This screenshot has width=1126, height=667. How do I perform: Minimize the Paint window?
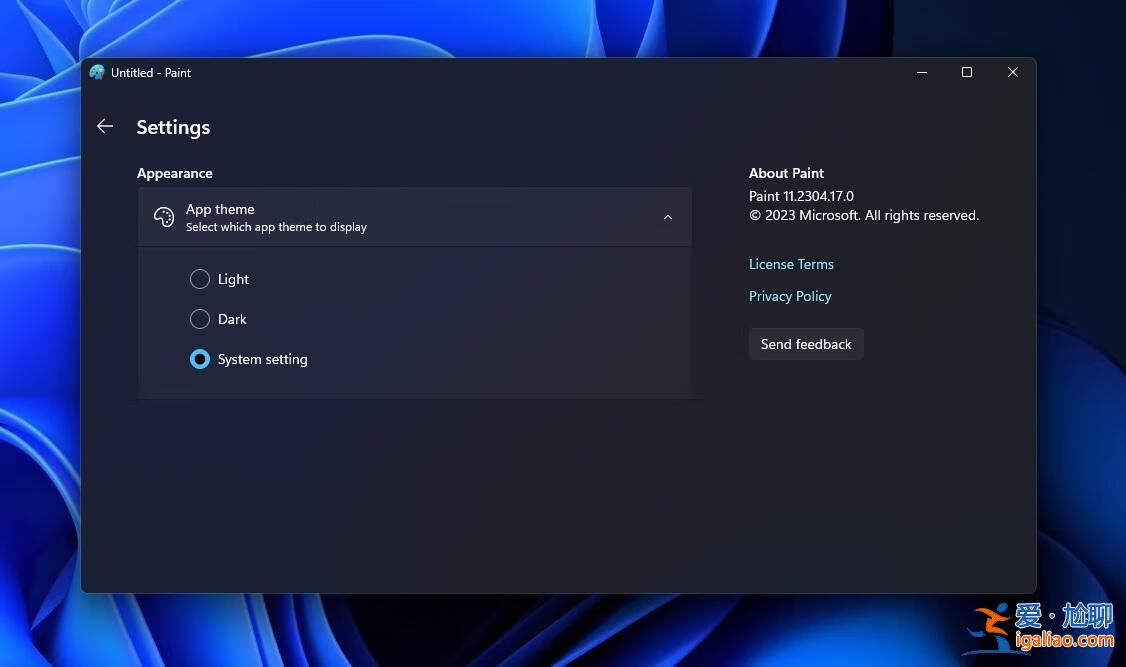(x=921, y=72)
